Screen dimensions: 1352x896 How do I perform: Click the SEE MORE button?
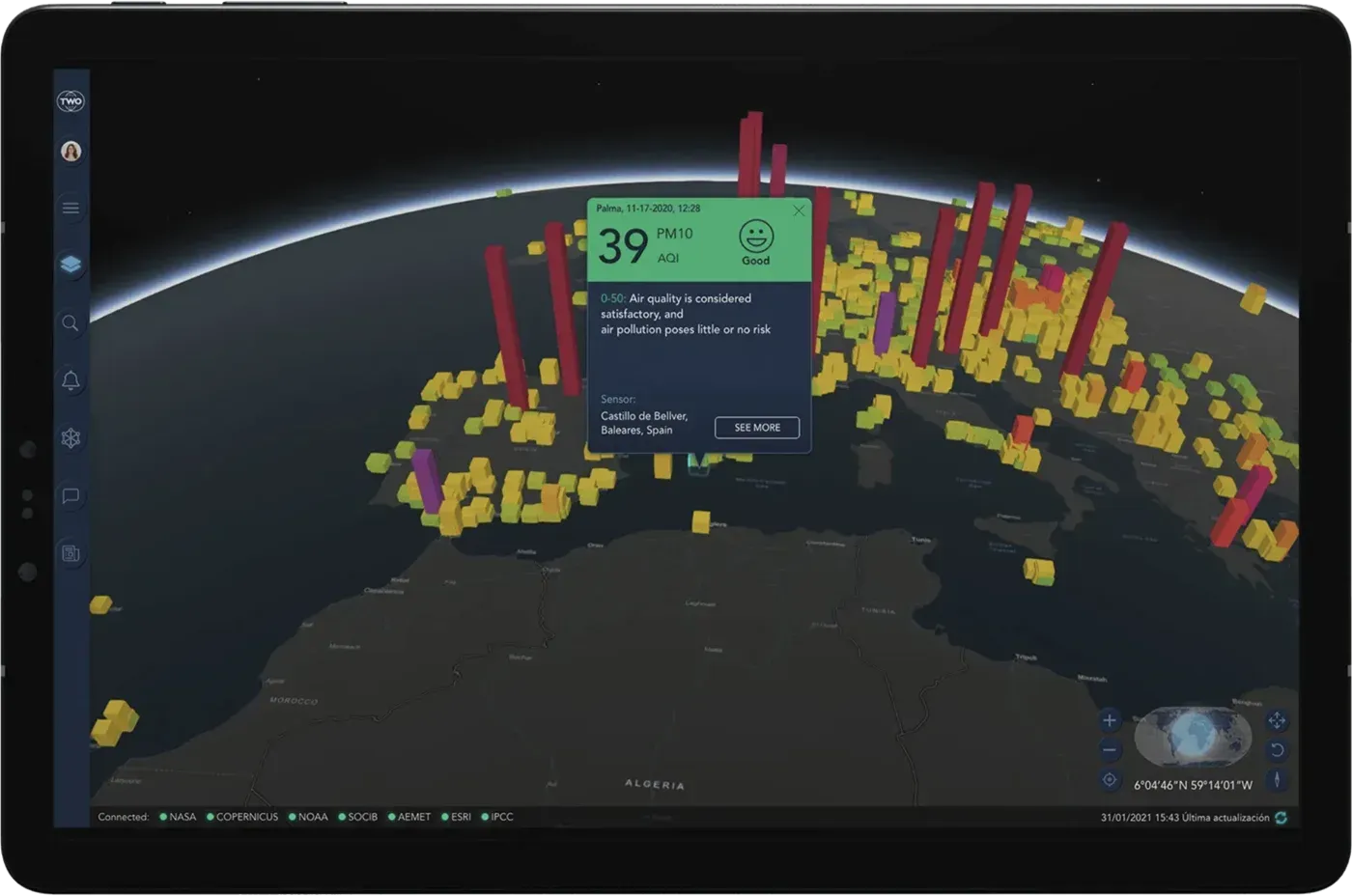757,428
